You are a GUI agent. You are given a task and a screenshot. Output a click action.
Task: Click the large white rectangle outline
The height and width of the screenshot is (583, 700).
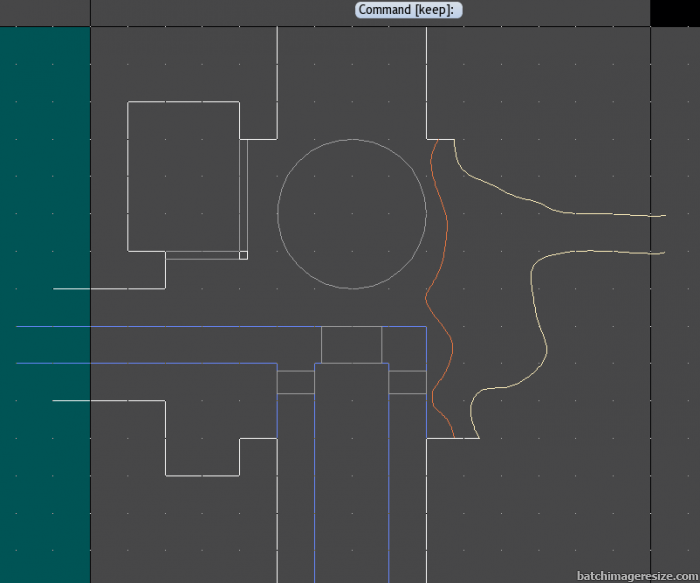[x=128, y=175]
